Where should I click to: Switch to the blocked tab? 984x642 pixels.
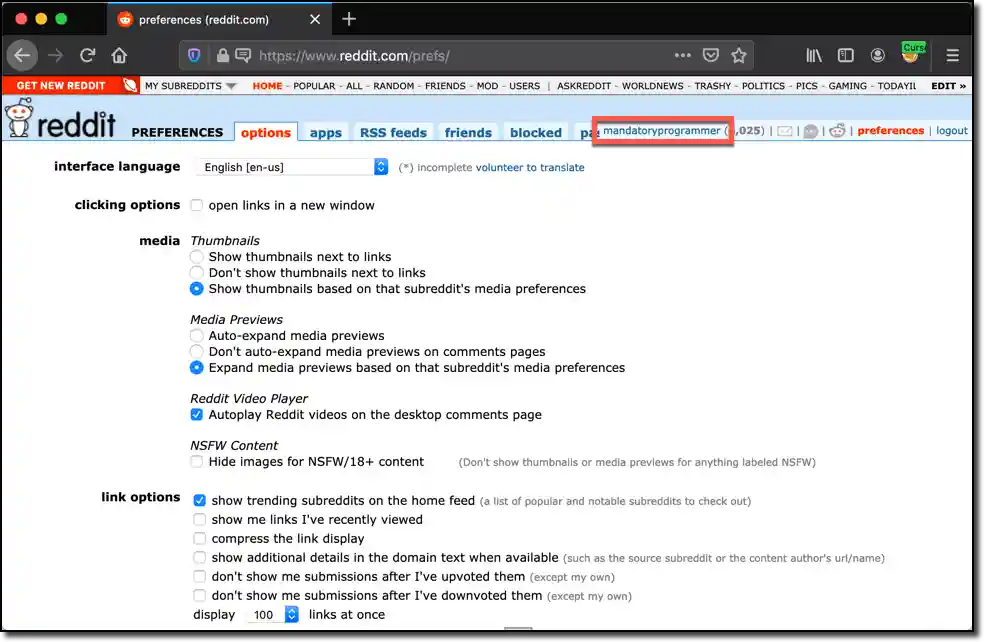535,132
